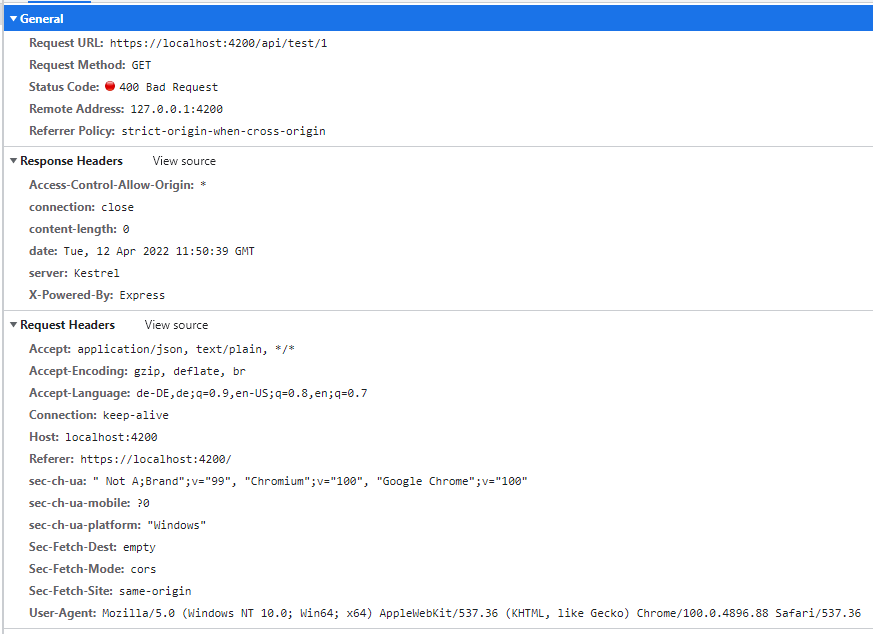Select the Accept-Encoding gzip, deflate, br value
The height and width of the screenshot is (634, 873).
(189, 371)
